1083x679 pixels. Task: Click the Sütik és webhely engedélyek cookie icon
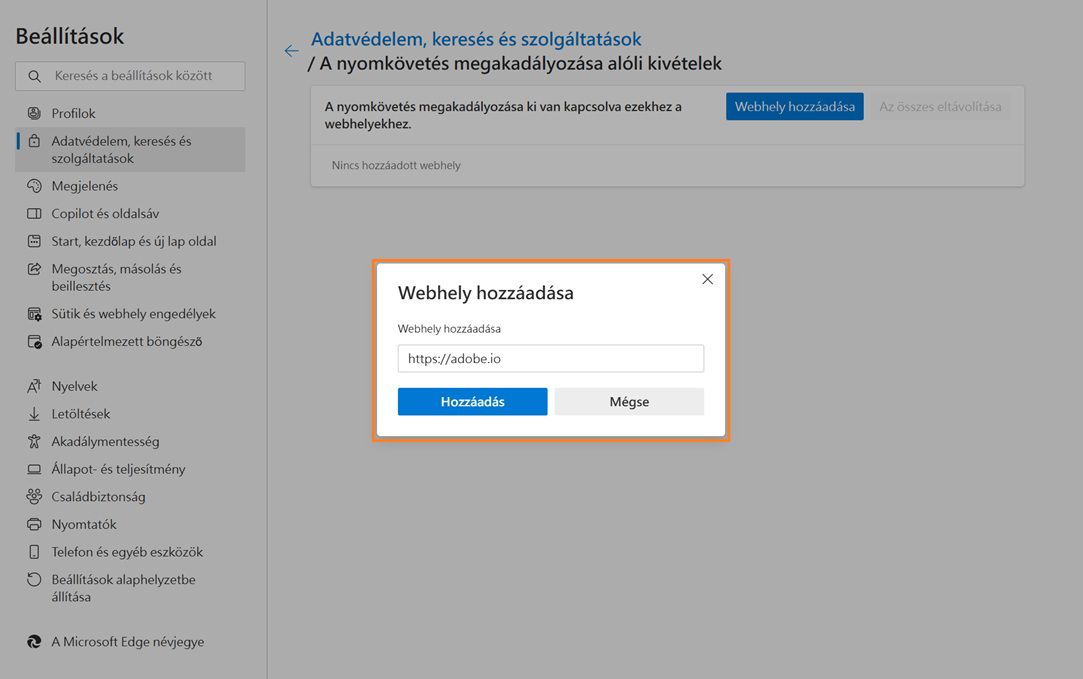[x=34, y=313]
